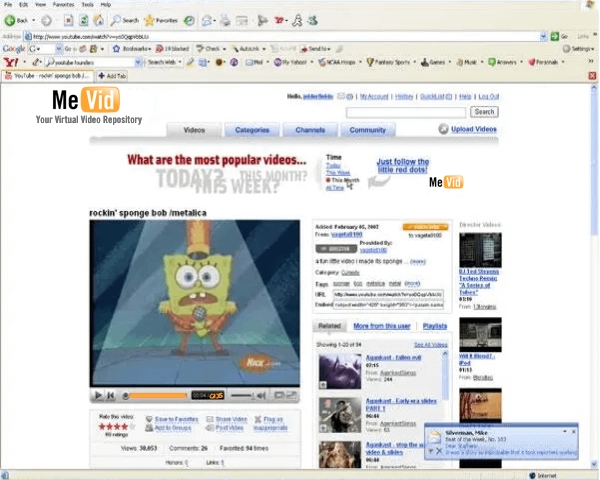The image size is (600, 480).
Task: Click the rewind-to-start player button
Action: click(111, 395)
